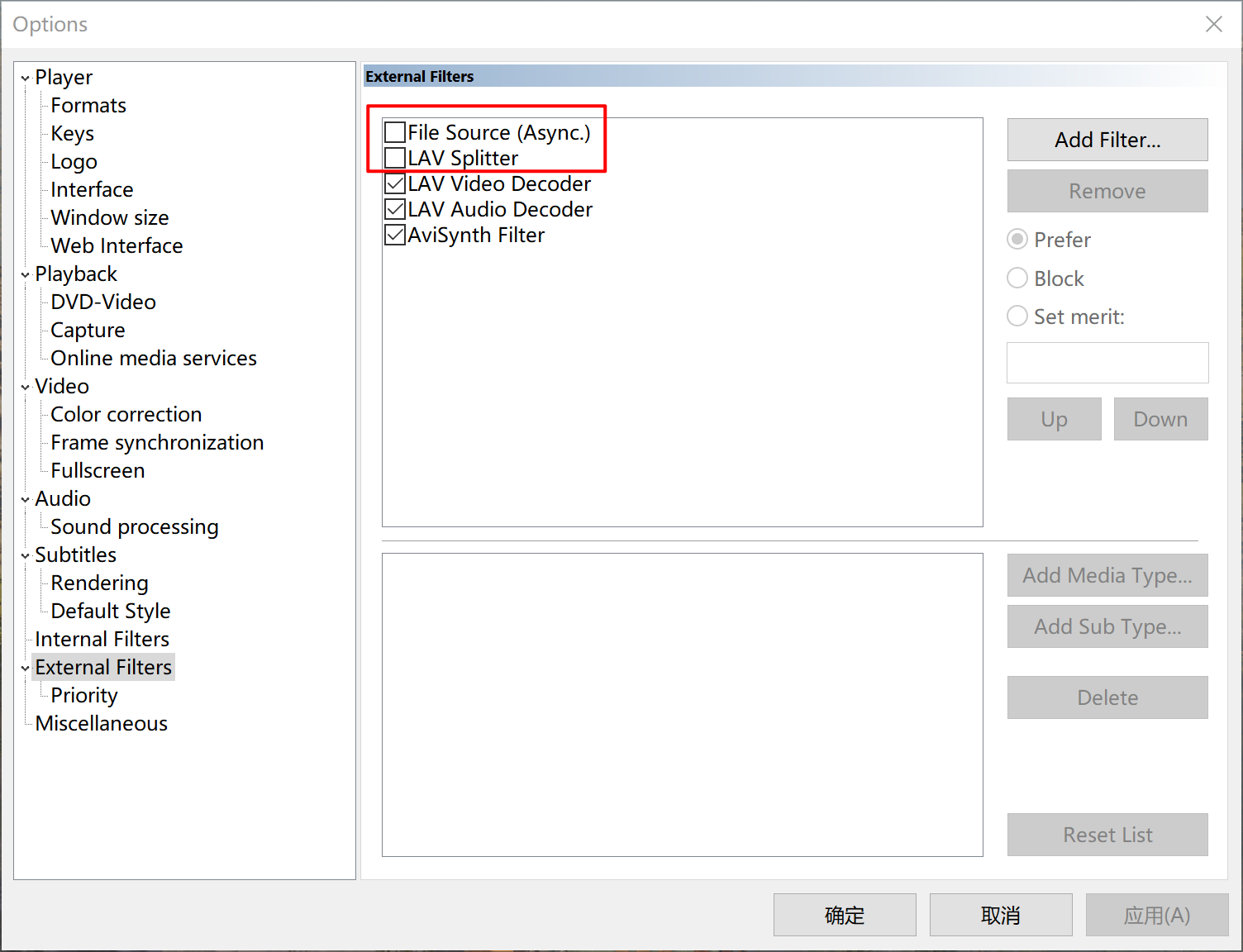
Task: Select the Audio tree item
Action: point(63,498)
